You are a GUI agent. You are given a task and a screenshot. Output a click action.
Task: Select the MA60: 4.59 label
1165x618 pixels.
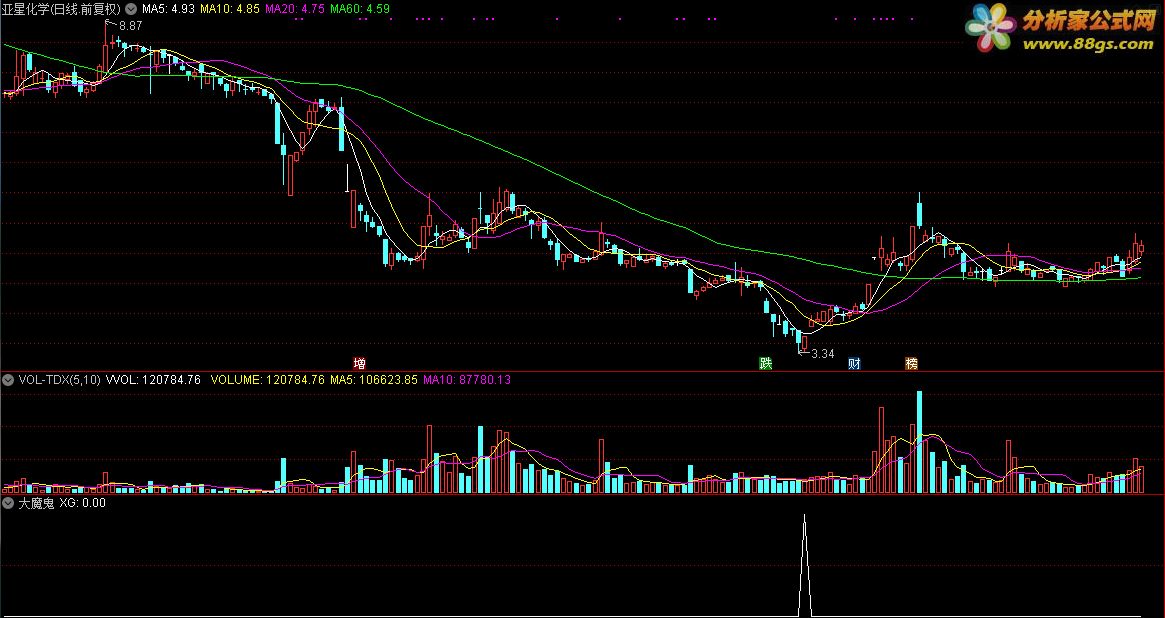click(x=360, y=9)
